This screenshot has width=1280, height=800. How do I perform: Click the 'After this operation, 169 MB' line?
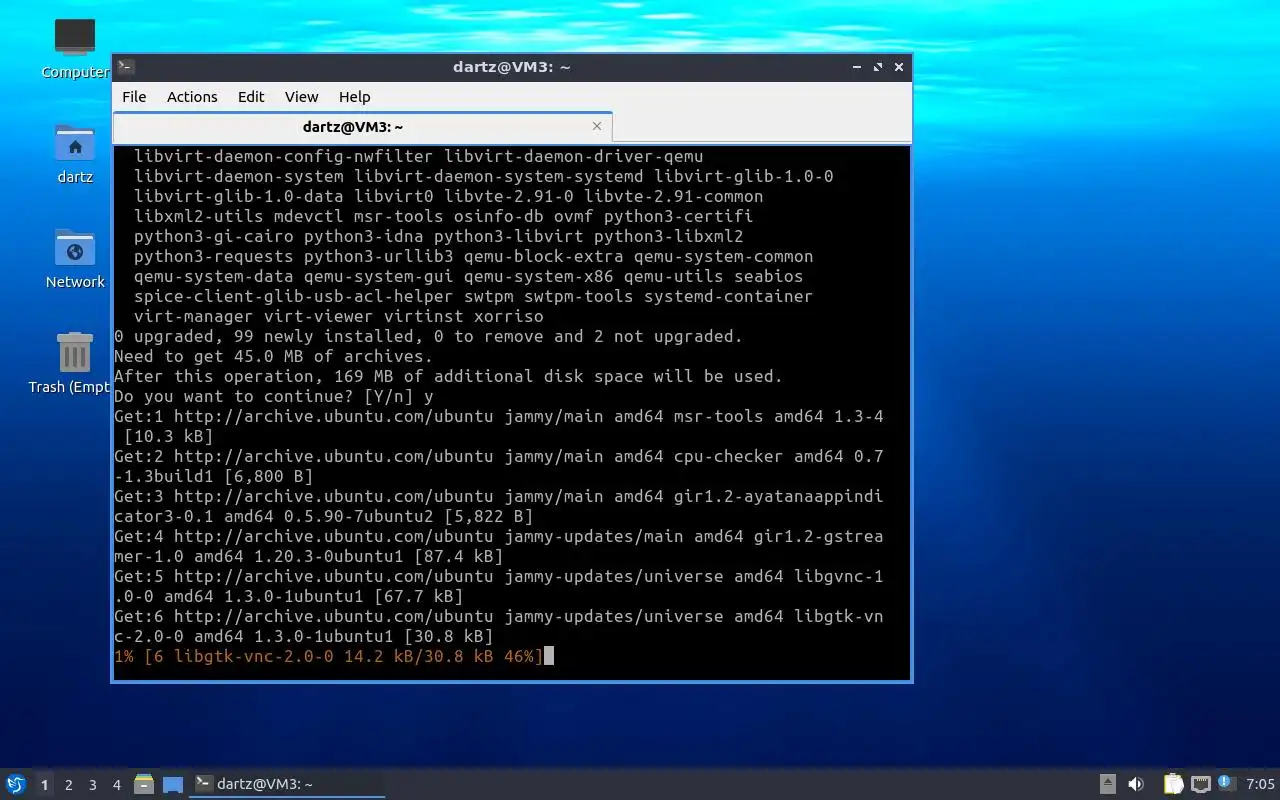tap(449, 376)
